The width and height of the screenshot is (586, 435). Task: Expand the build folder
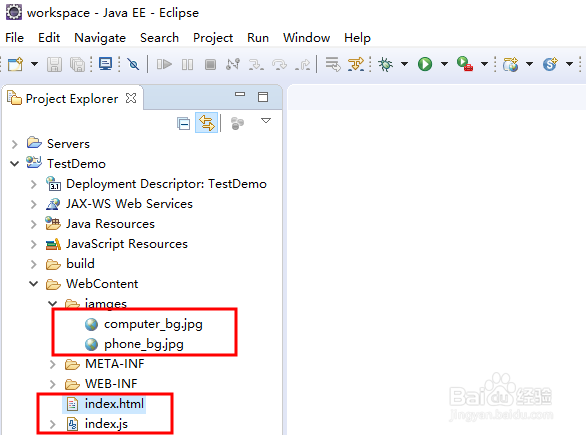[34, 264]
